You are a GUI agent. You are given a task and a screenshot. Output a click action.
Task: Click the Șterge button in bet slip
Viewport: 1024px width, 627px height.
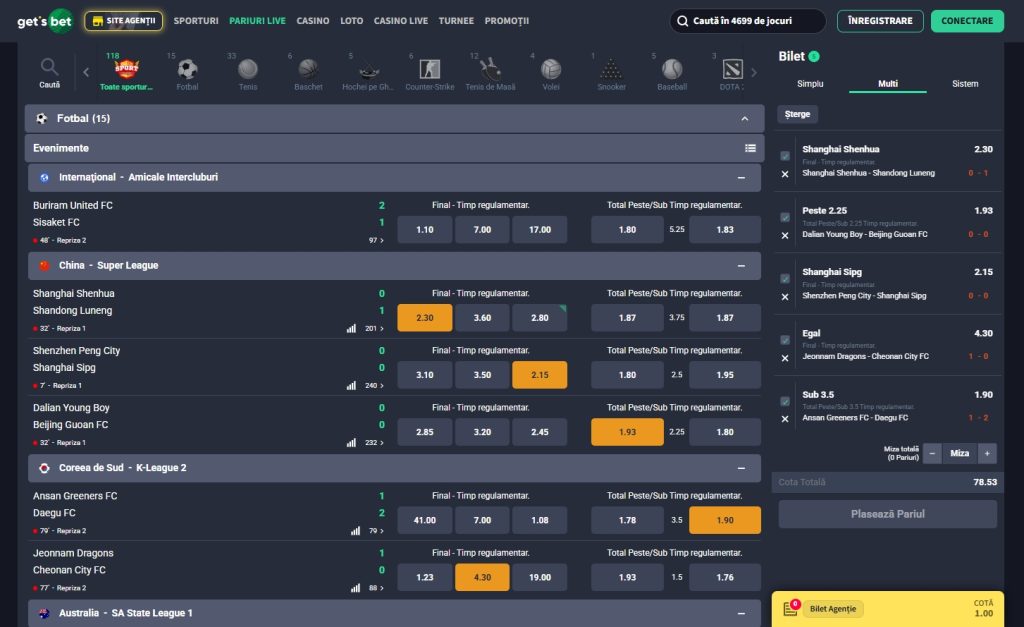click(x=797, y=114)
